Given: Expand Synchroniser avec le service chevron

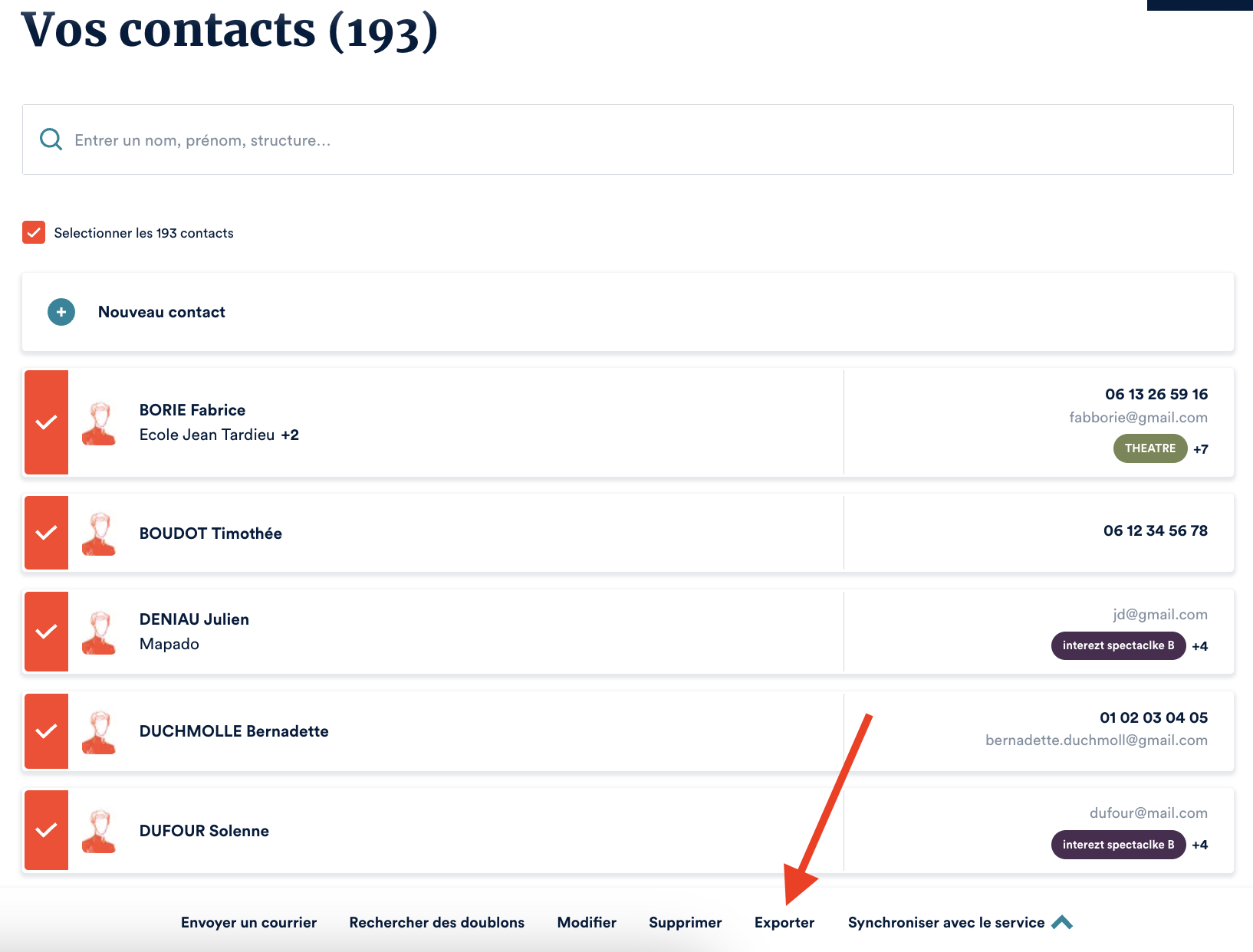Looking at the screenshot, I should pyautogui.click(x=1062, y=922).
